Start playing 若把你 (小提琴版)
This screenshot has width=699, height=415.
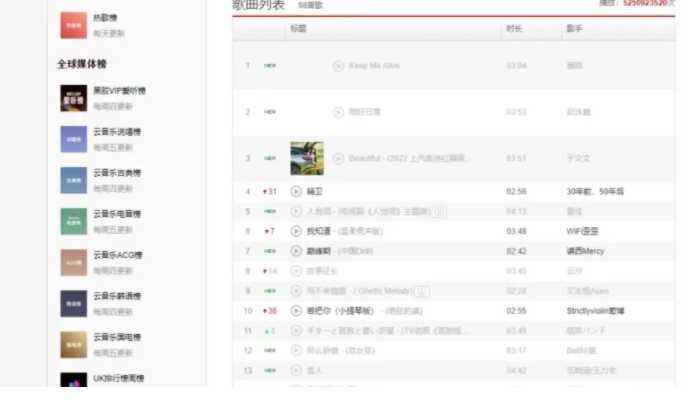(x=296, y=311)
